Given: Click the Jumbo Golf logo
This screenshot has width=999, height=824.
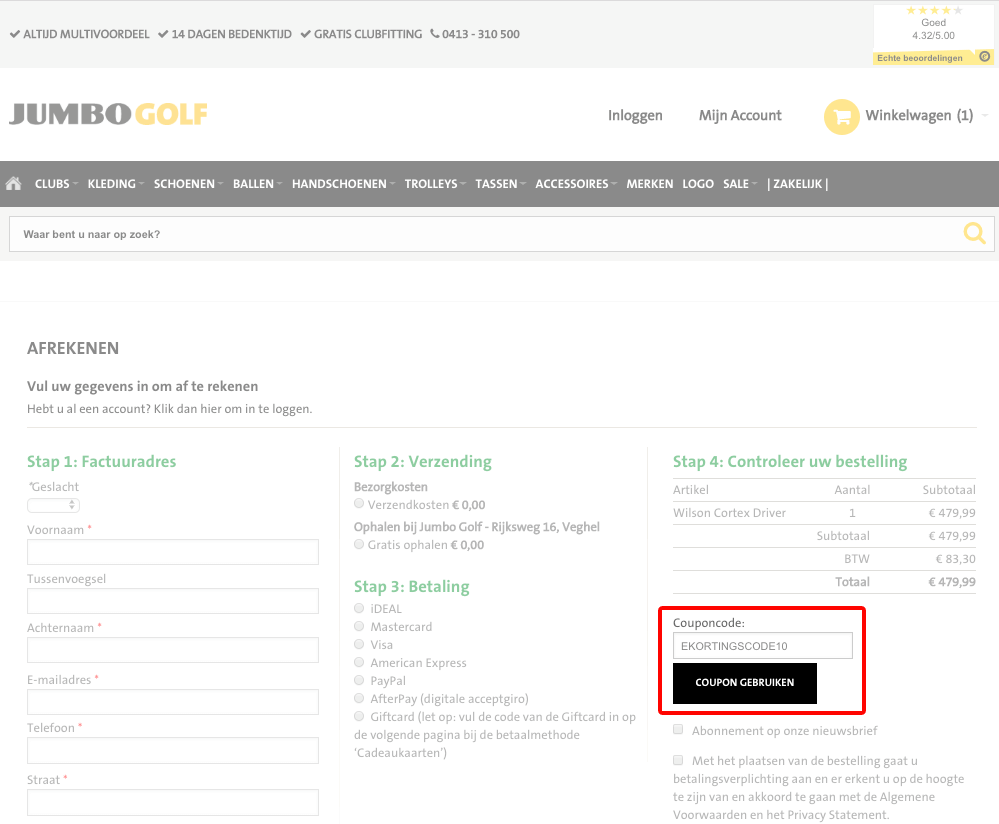Looking at the screenshot, I should (x=108, y=115).
